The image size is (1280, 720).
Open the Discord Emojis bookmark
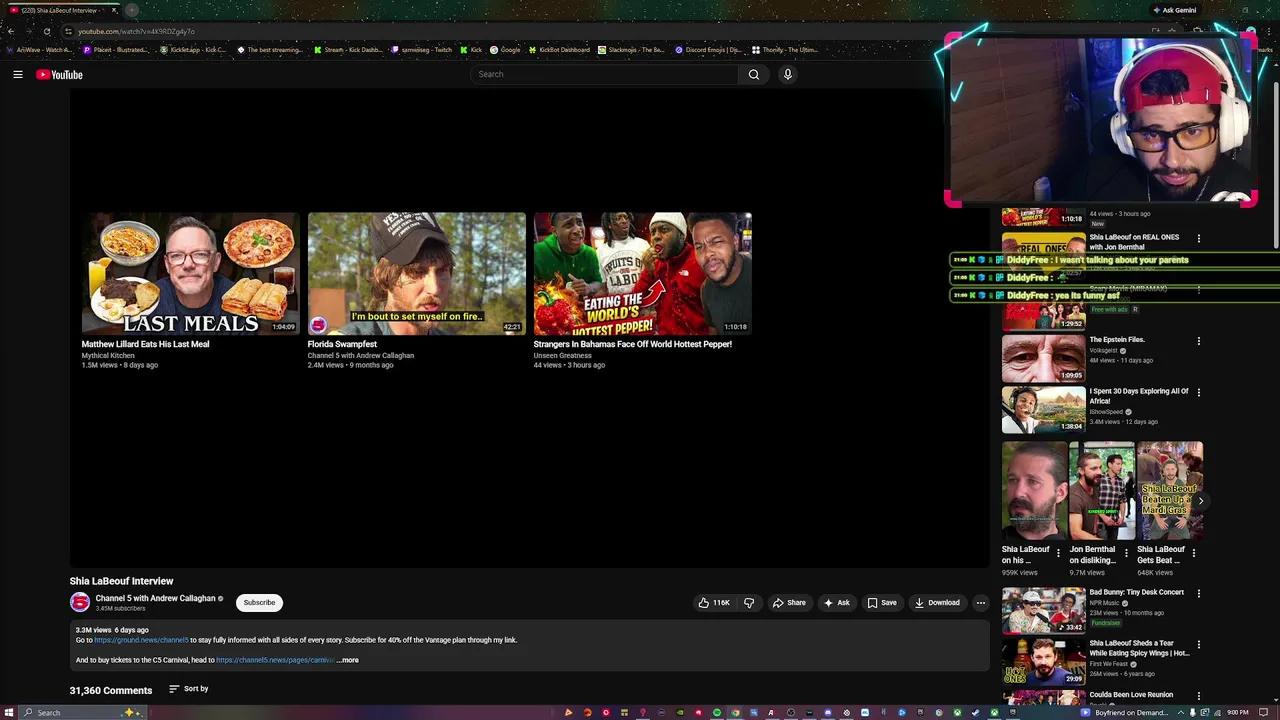click(x=708, y=50)
